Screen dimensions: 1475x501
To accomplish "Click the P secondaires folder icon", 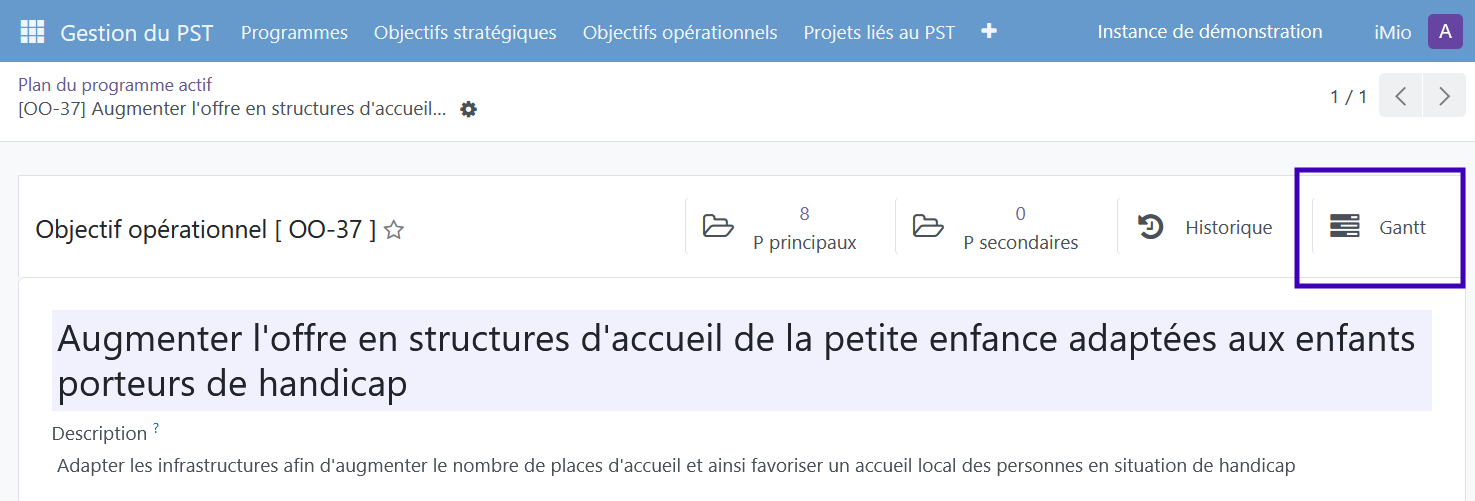I will 928,227.
